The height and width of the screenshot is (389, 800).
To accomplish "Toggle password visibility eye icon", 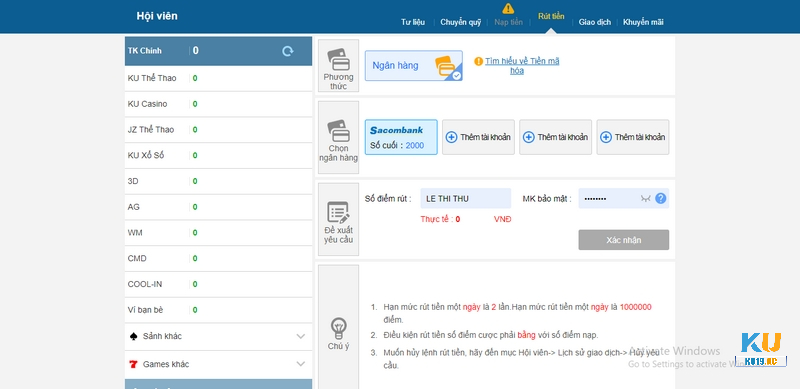I will click(645, 199).
